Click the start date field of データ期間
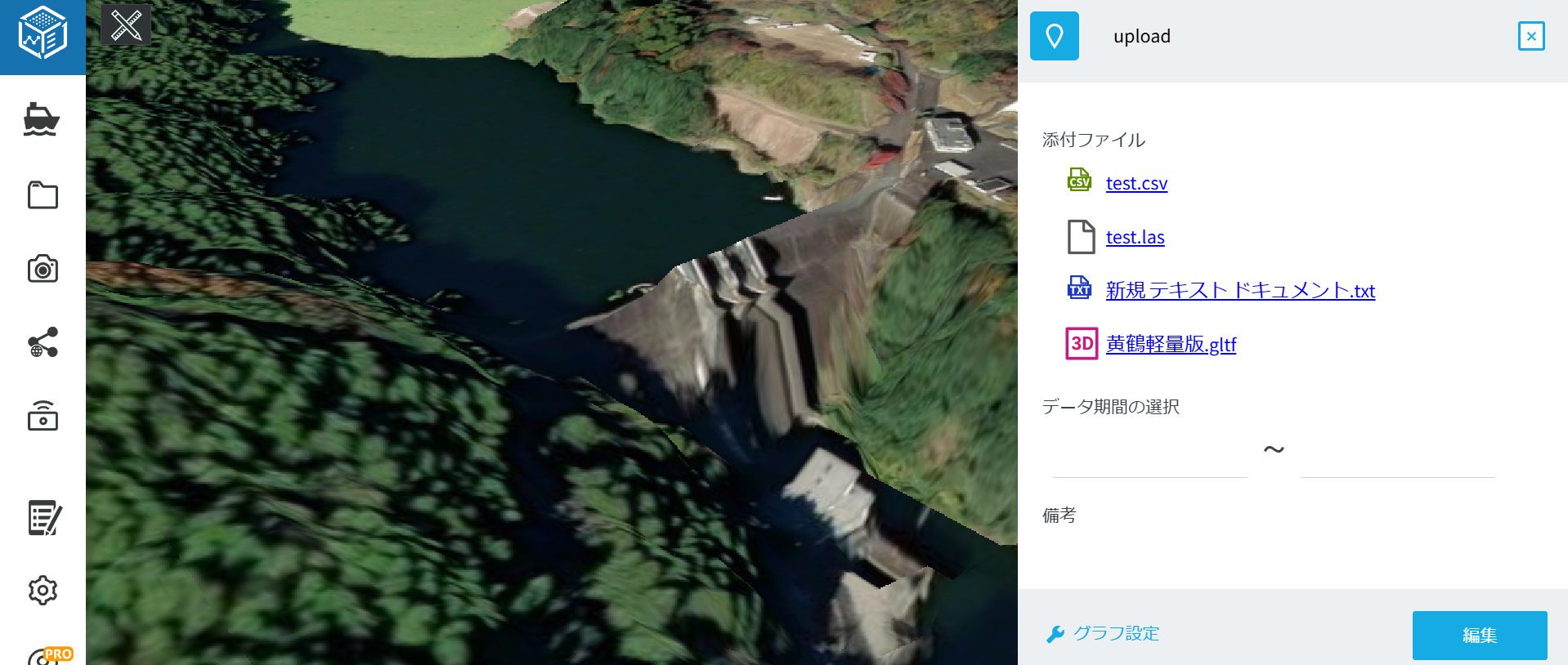1568x665 pixels. 1149,459
